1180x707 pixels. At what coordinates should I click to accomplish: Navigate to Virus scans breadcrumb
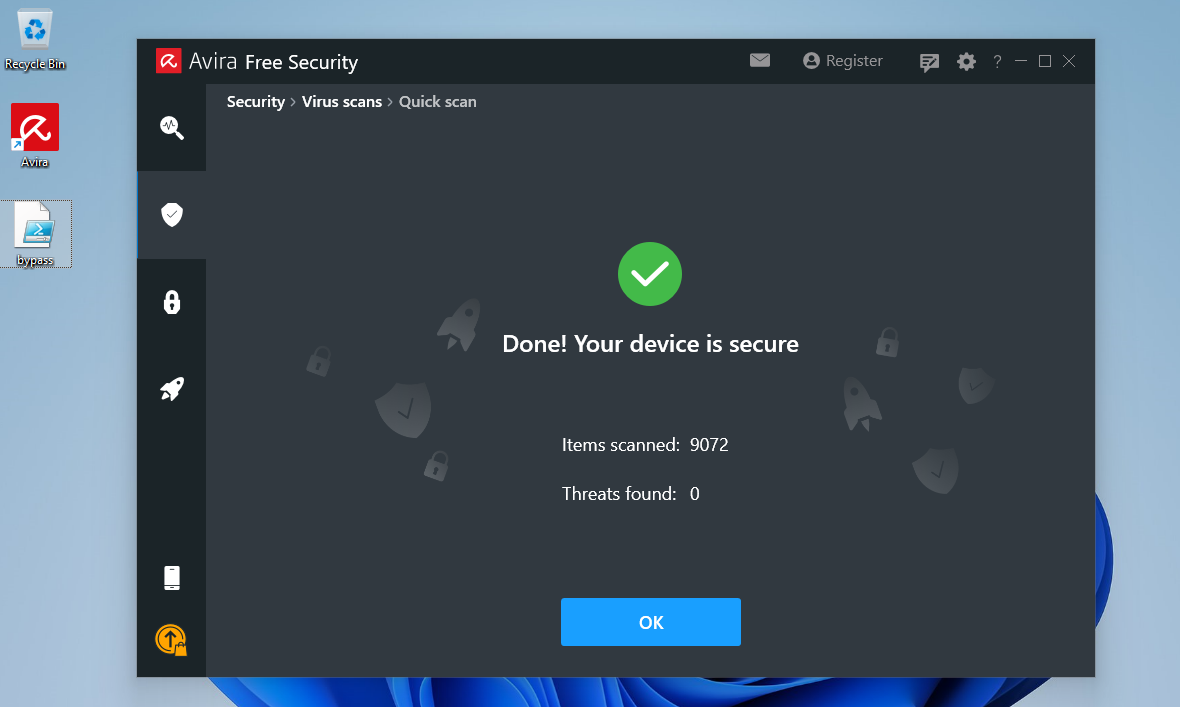pos(342,102)
